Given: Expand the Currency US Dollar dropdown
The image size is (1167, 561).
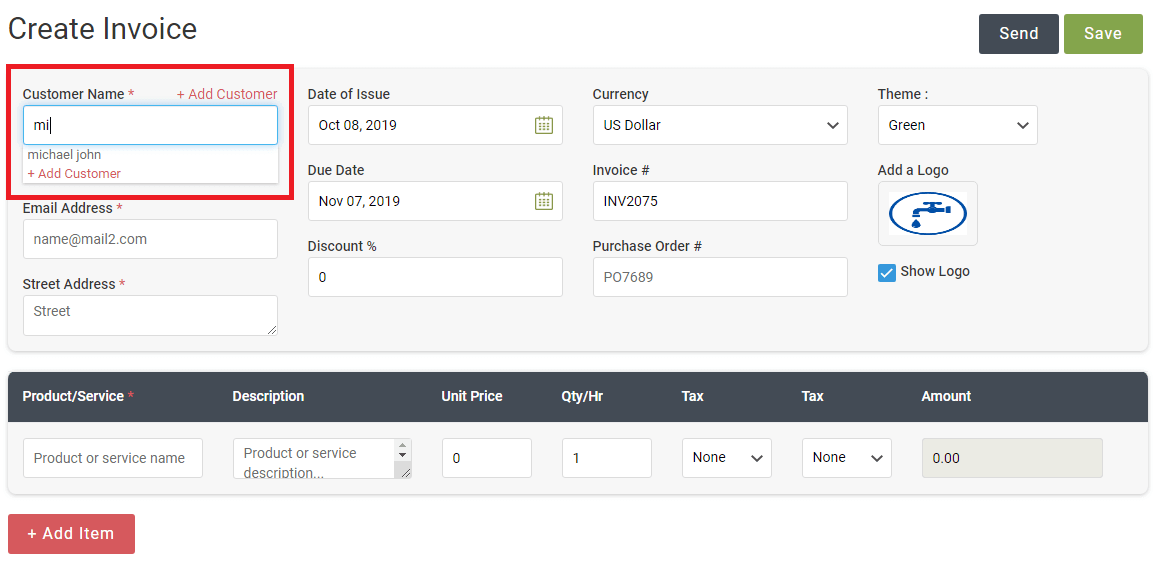Looking at the screenshot, I should (x=720, y=125).
